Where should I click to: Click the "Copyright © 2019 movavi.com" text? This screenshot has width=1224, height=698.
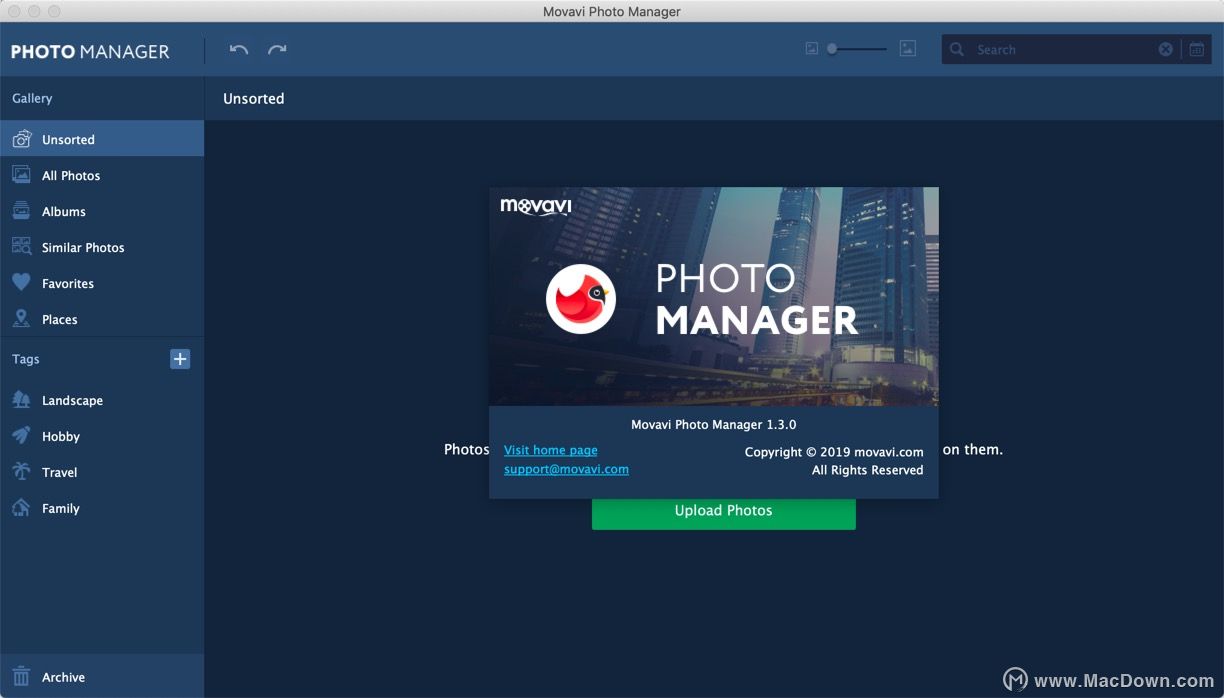(834, 452)
